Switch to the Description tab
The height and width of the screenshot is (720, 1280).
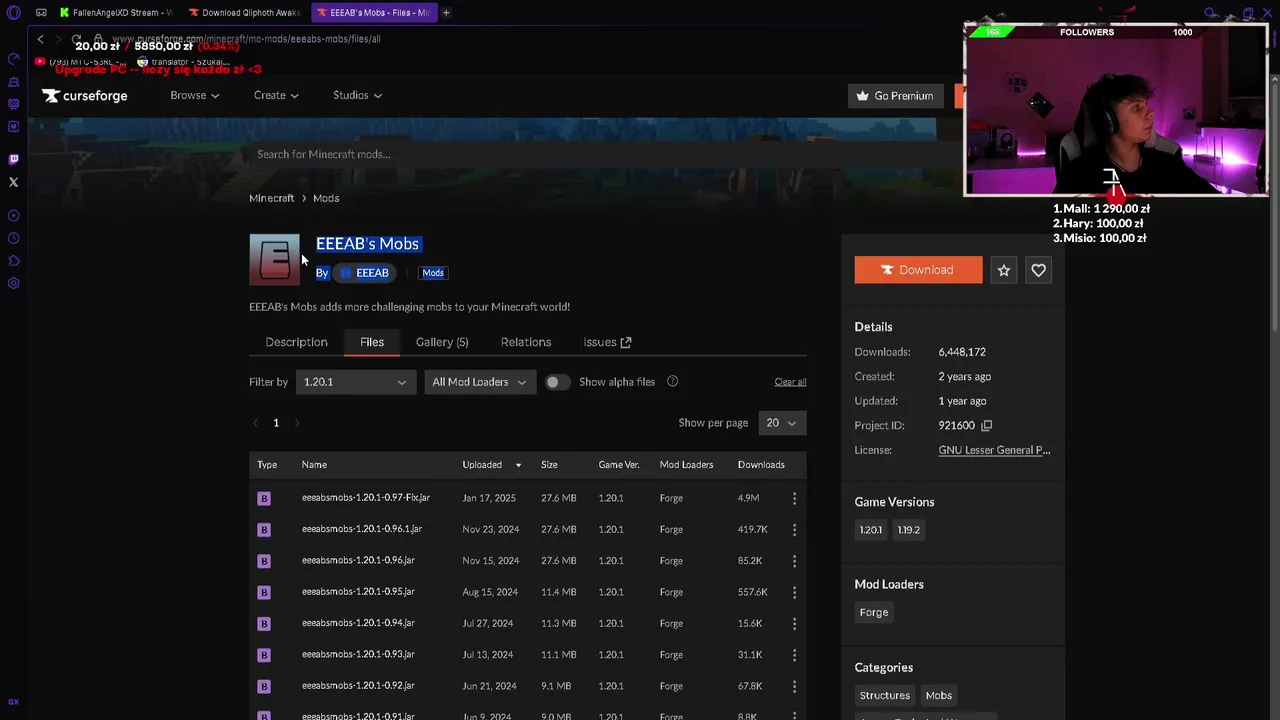(296, 342)
